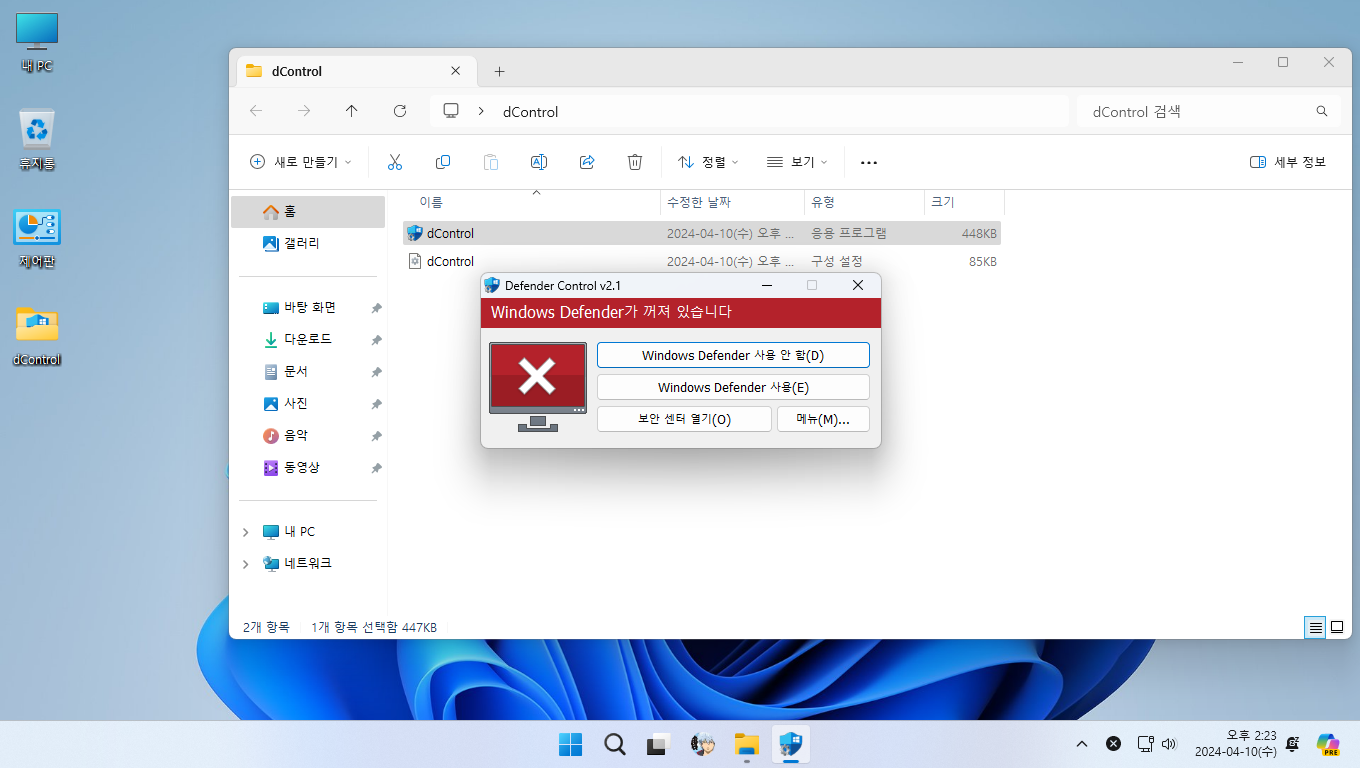
Task: Expand the 네트워크 tree node
Action: coord(246,564)
